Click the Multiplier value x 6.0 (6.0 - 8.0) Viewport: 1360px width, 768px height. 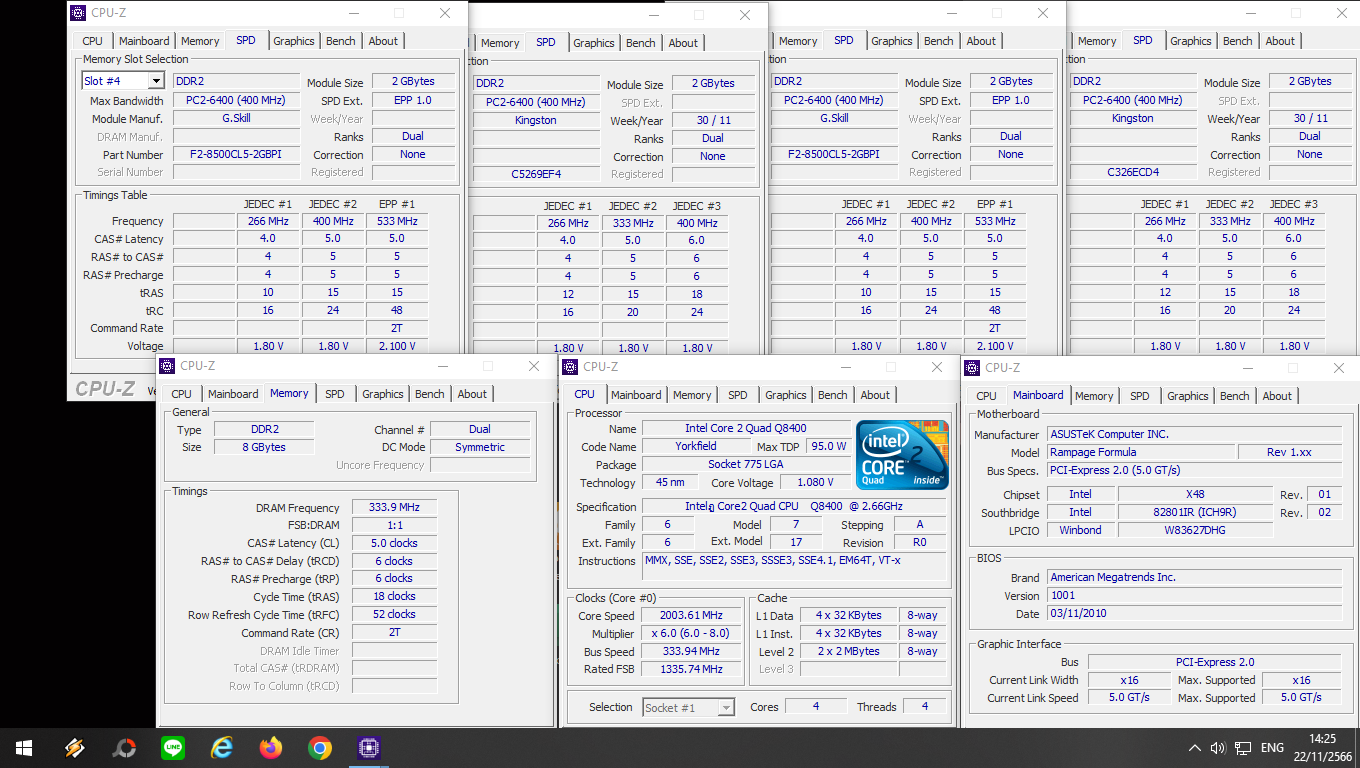pos(691,633)
